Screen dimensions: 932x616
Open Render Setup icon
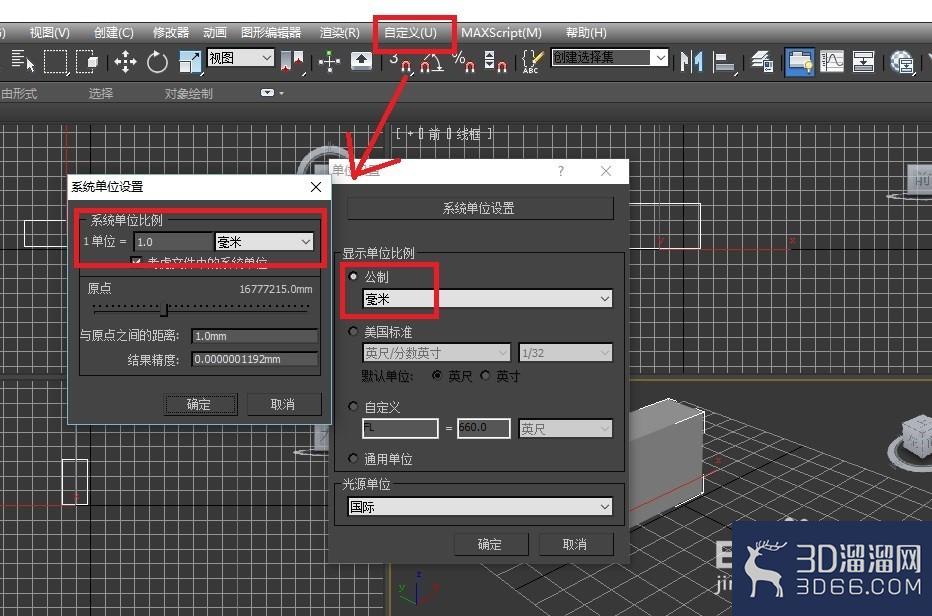tap(902, 62)
